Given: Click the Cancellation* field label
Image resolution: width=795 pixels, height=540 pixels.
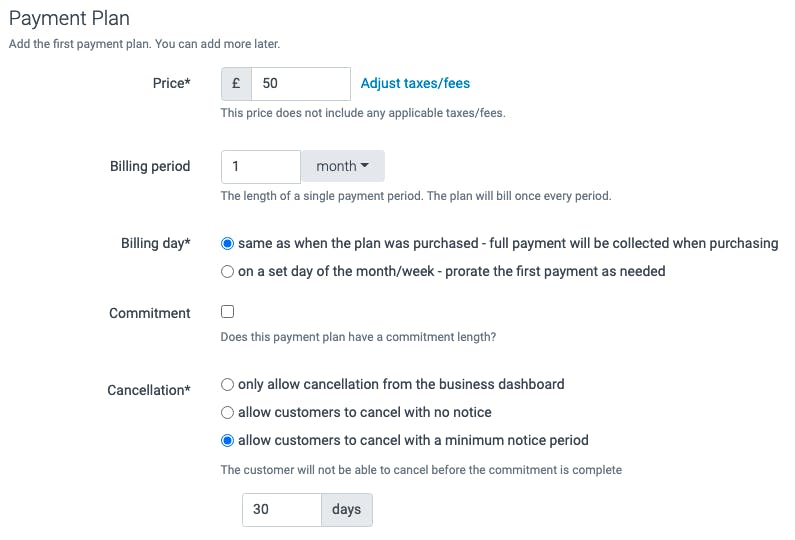Looking at the screenshot, I should [x=149, y=390].
